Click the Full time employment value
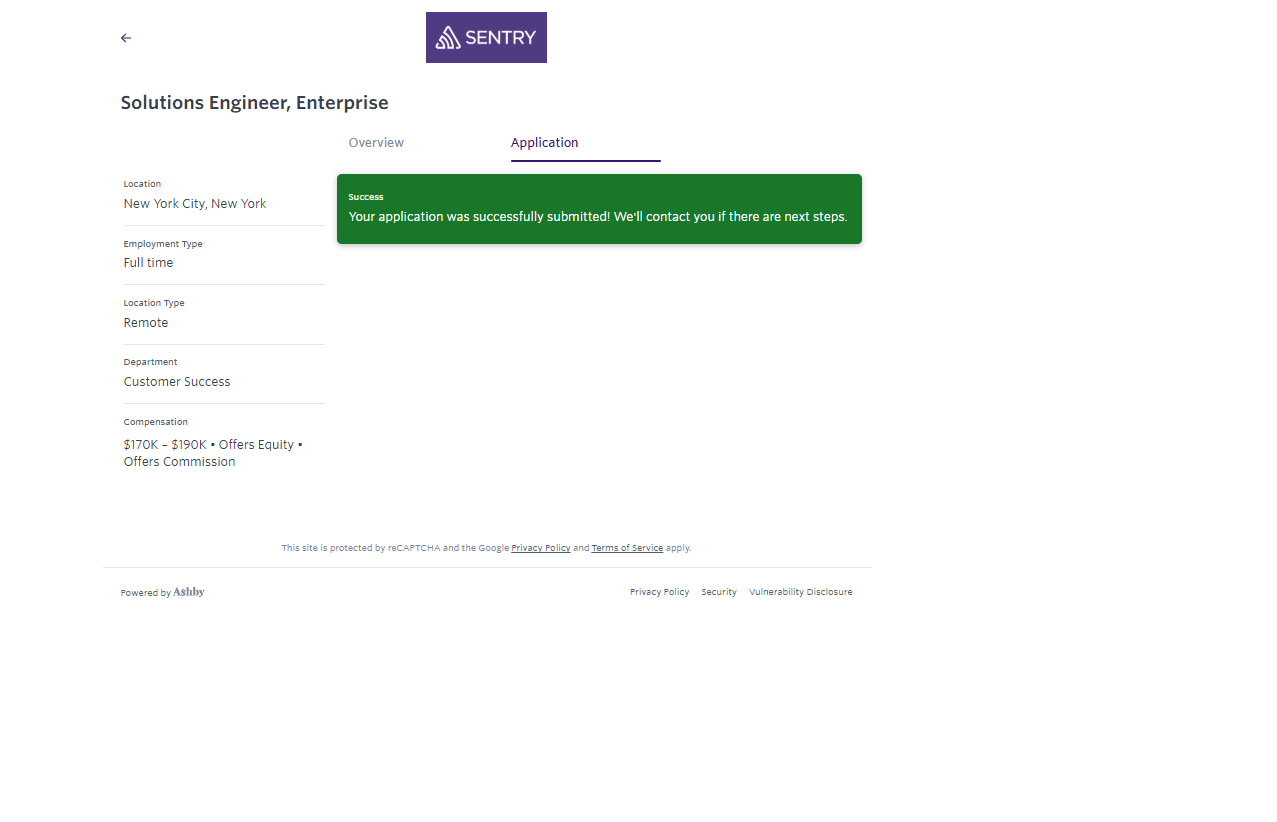 [148, 263]
